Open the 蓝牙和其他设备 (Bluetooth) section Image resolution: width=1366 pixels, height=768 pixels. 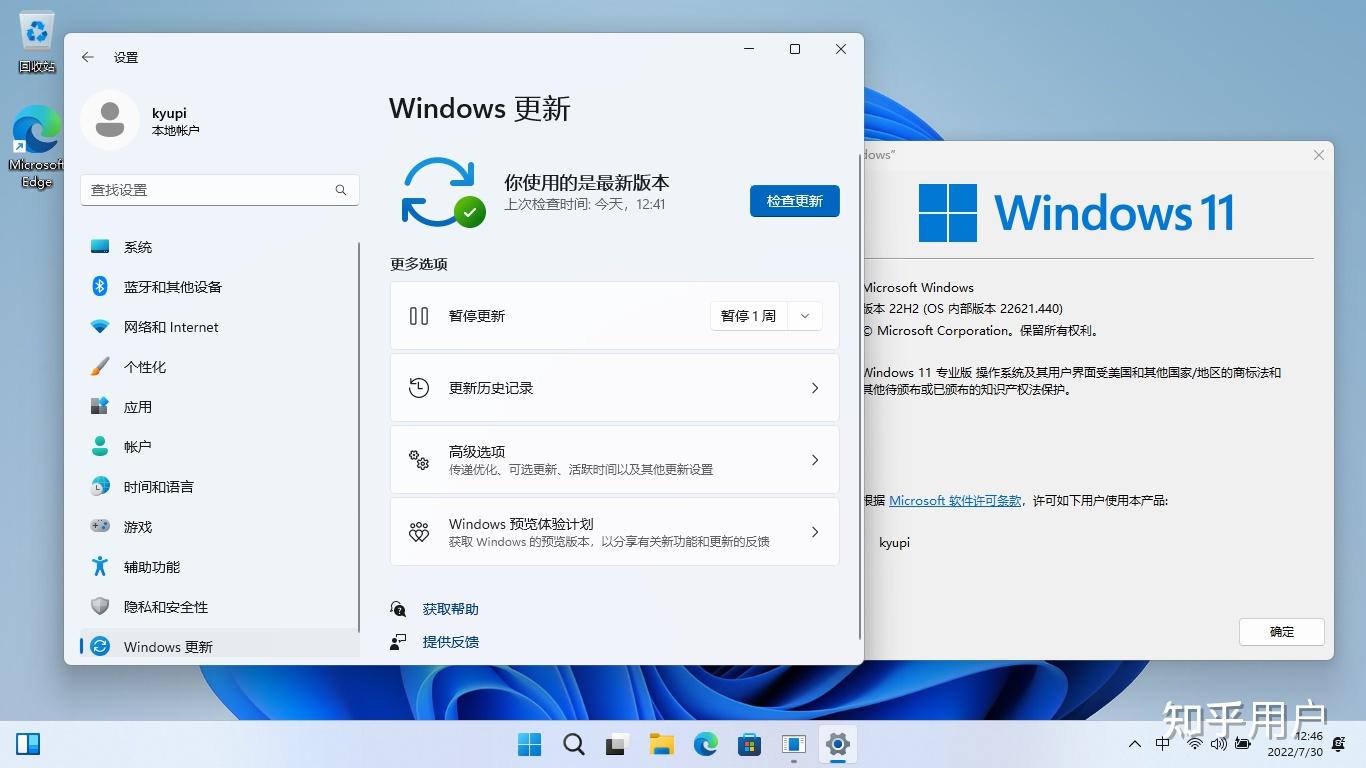click(x=170, y=287)
